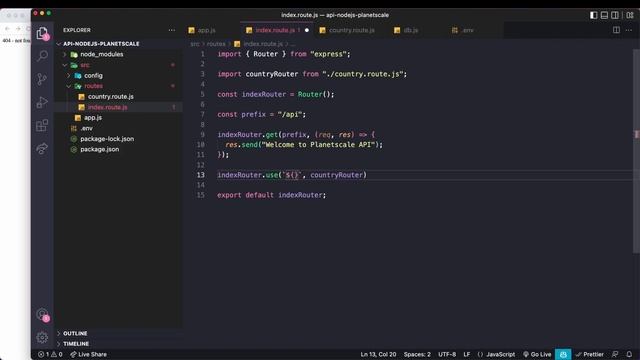The image size is (640, 360).
Task: Toggle bottom panel layout icon
Action: pyautogui.click(x=604, y=15)
